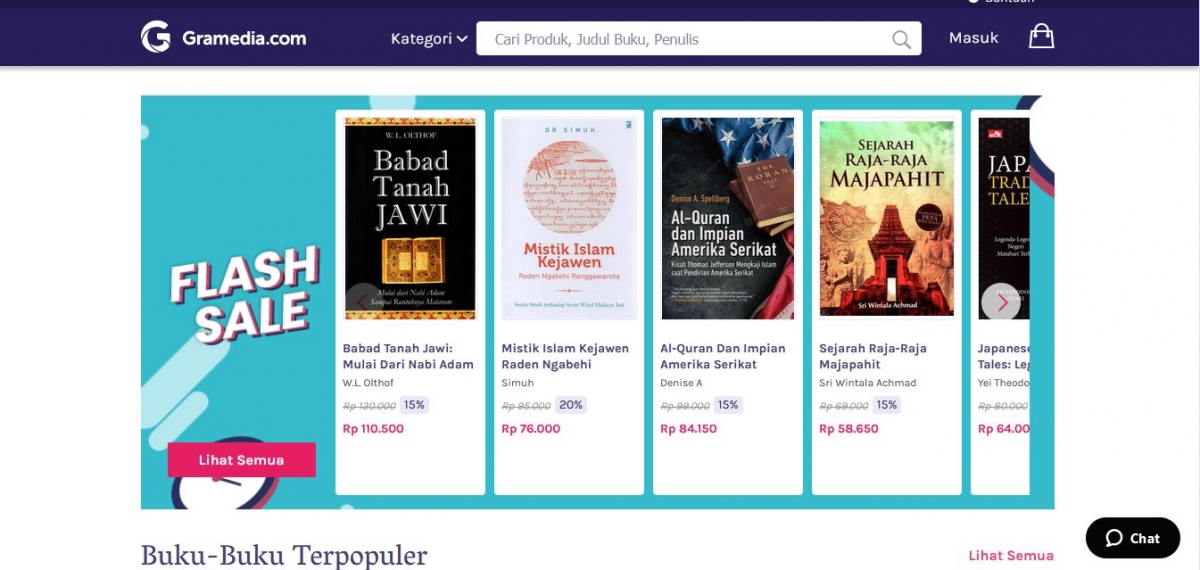Viewport: 1200px width, 570px height.
Task: Click the Masuk login link
Action: pos(973,38)
